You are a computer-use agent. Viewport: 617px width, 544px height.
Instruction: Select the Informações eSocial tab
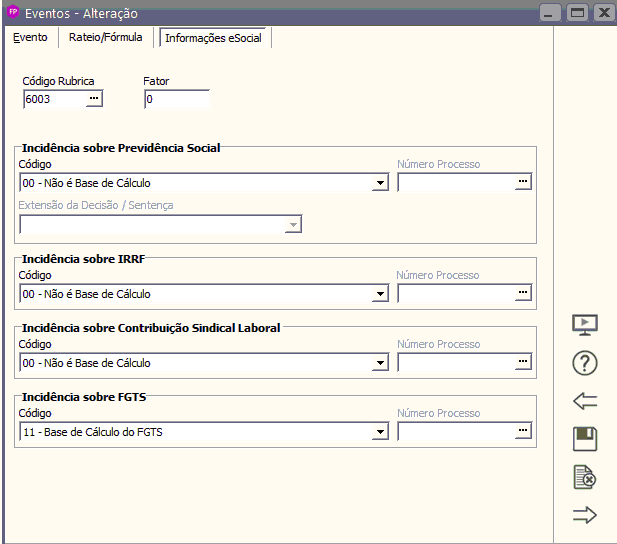pyautogui.click(x=213, y=38)
